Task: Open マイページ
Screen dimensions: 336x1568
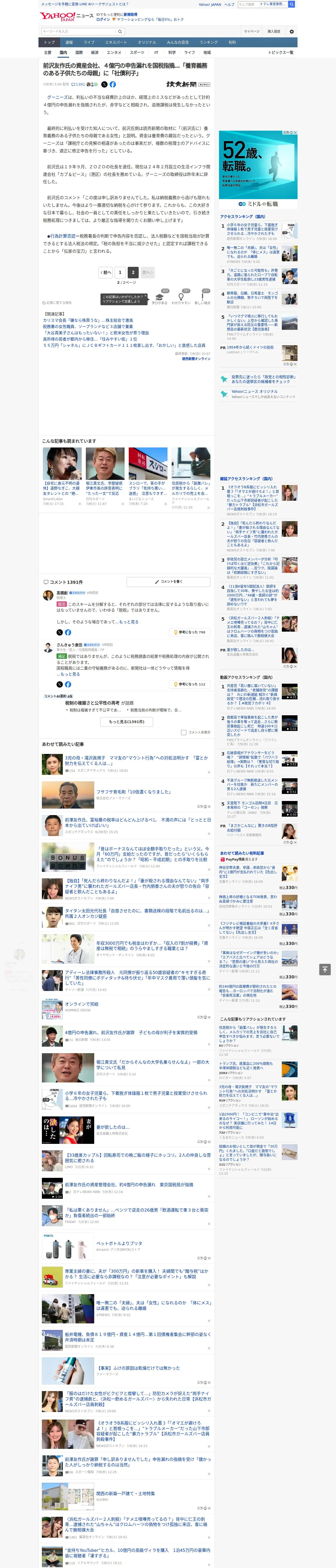Action: 252,32
